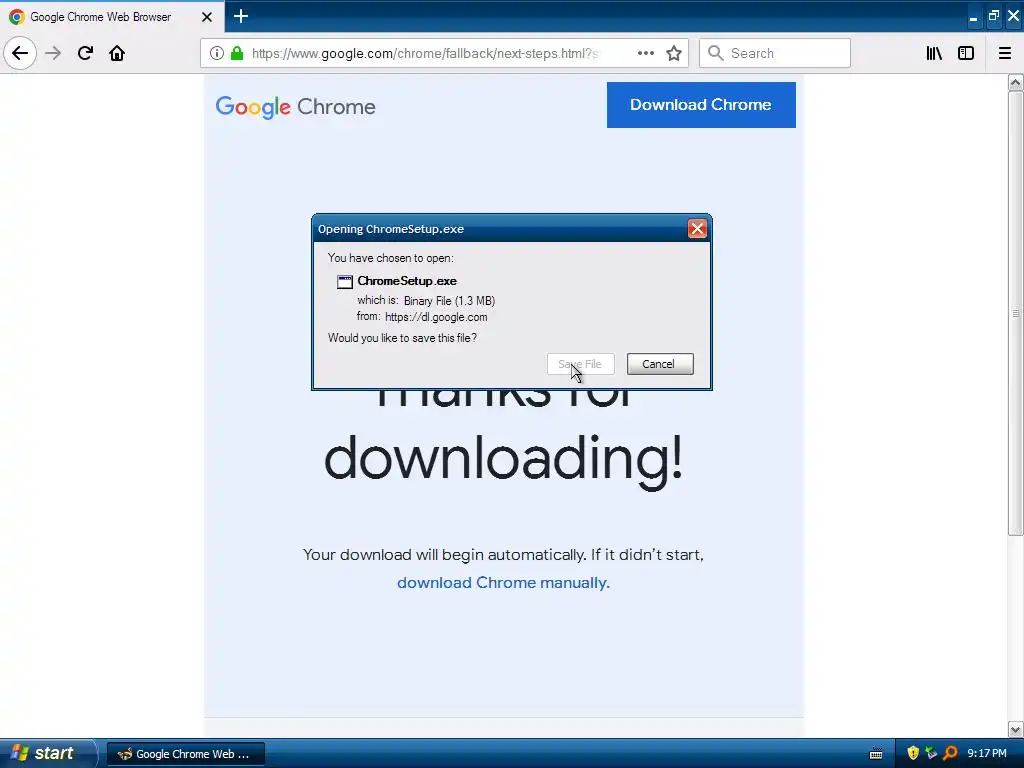The height and width of the screenshot is (768, 1024).
Task: Reload the current page
Action: click(85, 53)
